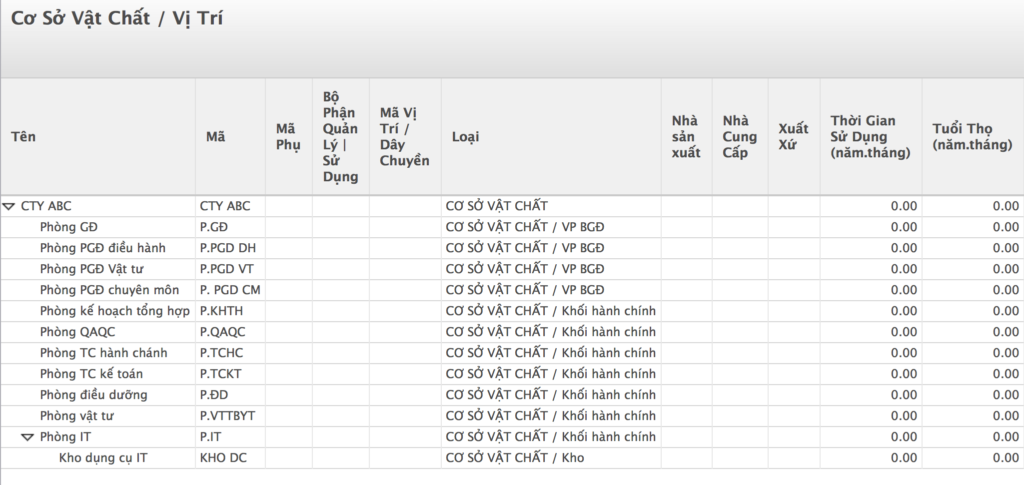The image size is (1024, 485).
Task: Select the Phòng GĐ row
Action: point(512,227)
